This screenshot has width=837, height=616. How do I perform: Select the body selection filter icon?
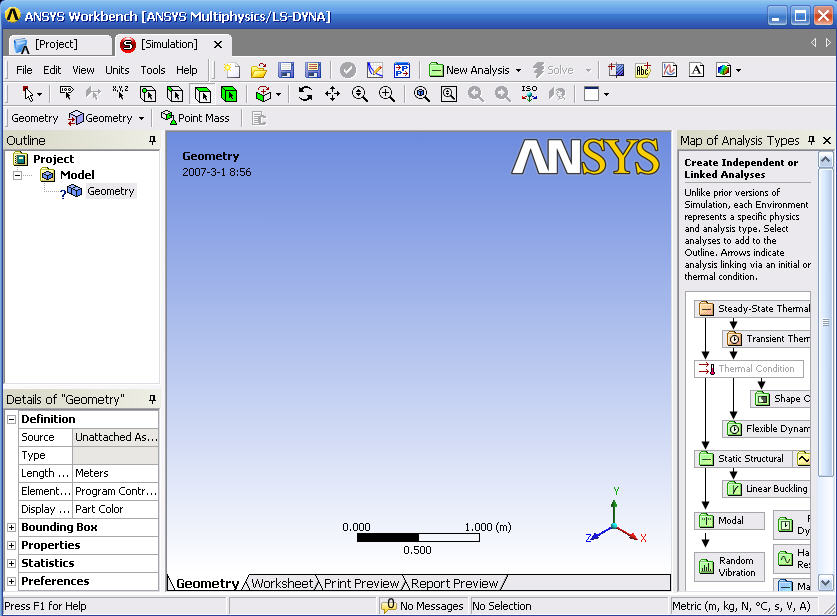229,94
